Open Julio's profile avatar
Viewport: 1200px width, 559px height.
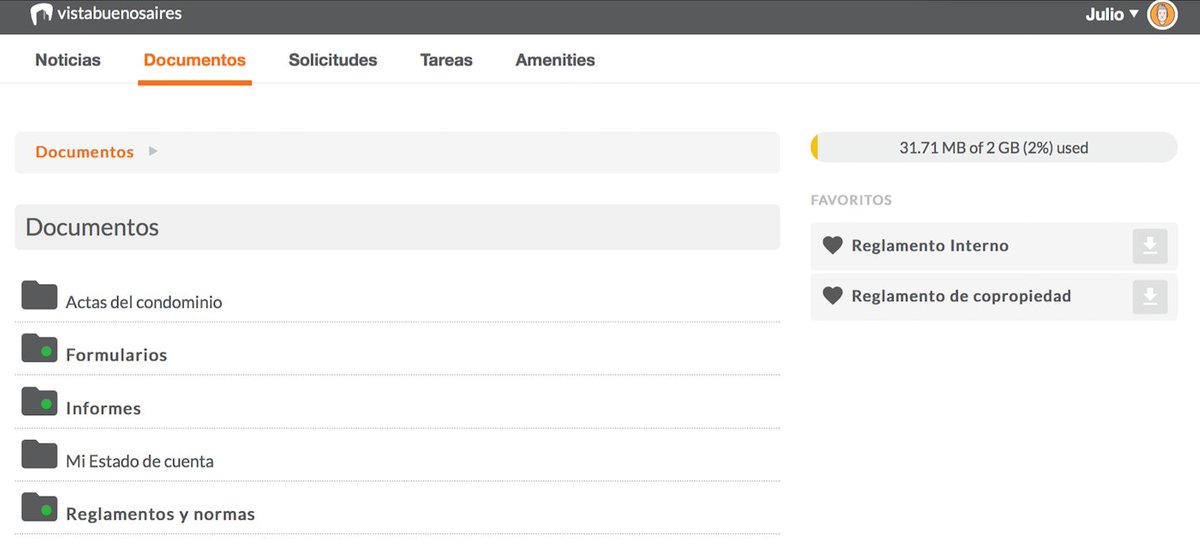(1162, 14)
